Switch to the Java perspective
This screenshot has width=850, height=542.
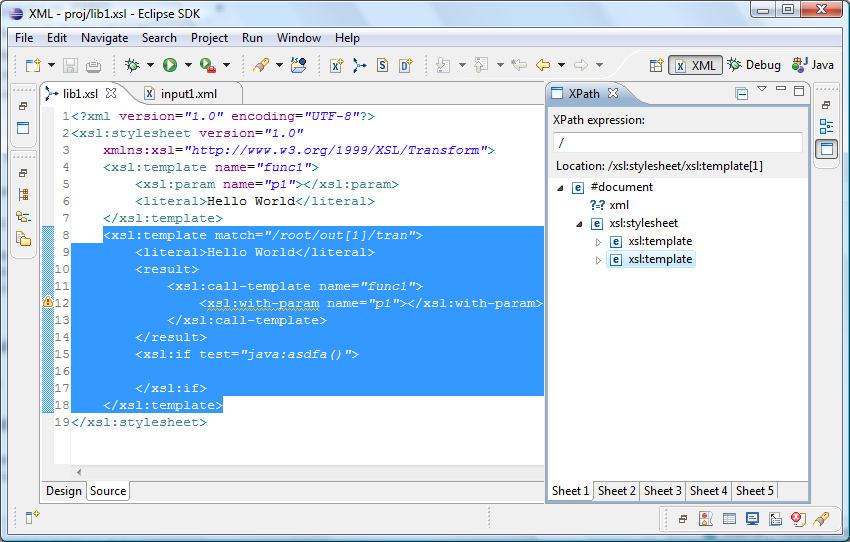812,65
